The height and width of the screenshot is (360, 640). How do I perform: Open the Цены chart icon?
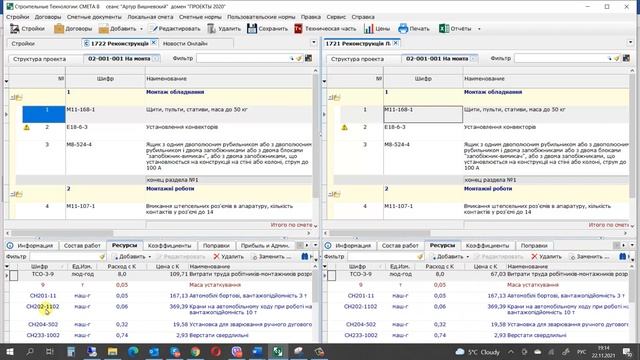coord(369,29)
